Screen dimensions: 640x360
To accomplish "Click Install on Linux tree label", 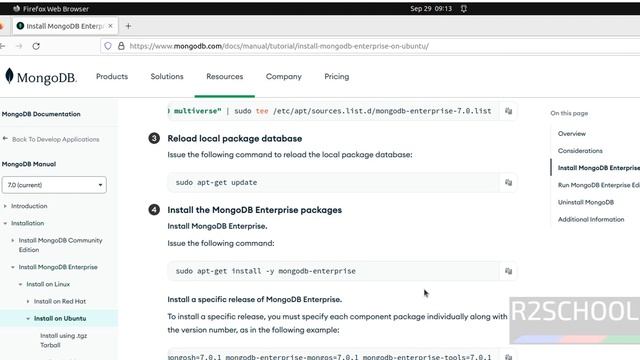I will (48, 284).
